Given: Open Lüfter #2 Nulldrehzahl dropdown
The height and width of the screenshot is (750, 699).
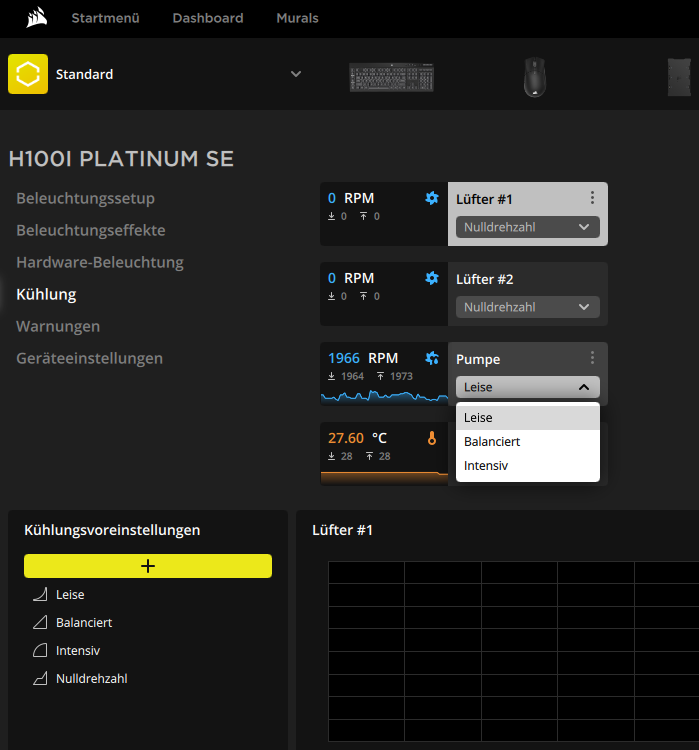Looking at the screenshot, I should [528, 307].
